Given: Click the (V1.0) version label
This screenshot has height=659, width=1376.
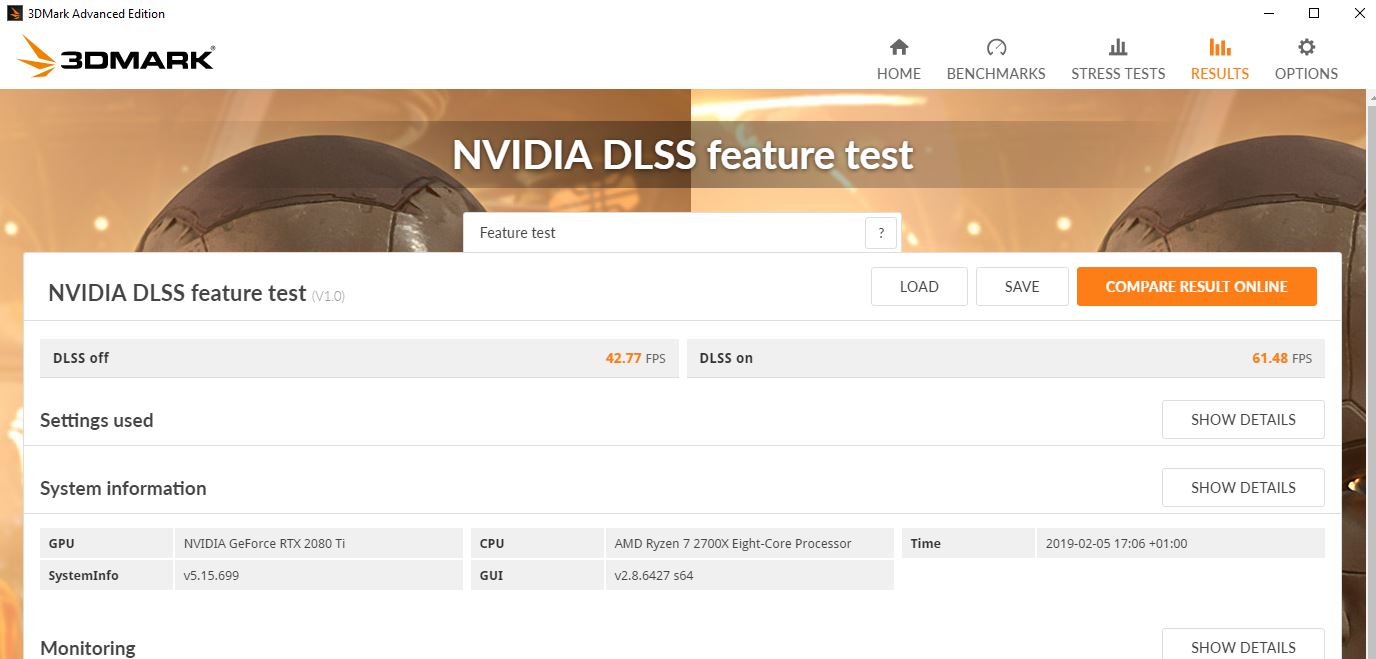Looking at the screenshot, I should click(x=328, y=296).
